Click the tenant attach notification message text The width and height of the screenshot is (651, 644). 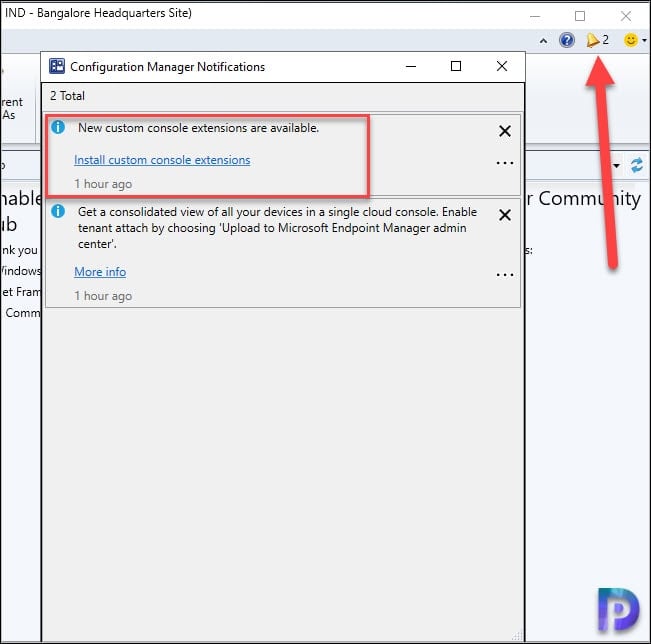click(277, 228)
